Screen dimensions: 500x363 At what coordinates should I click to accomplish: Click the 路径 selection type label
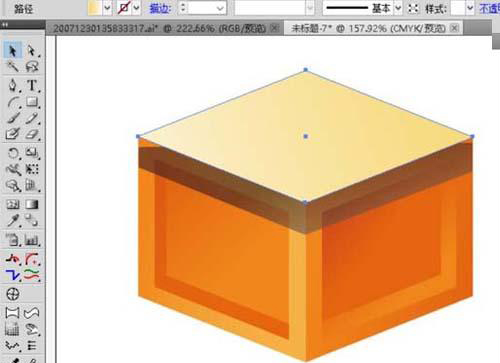point(24,9)
